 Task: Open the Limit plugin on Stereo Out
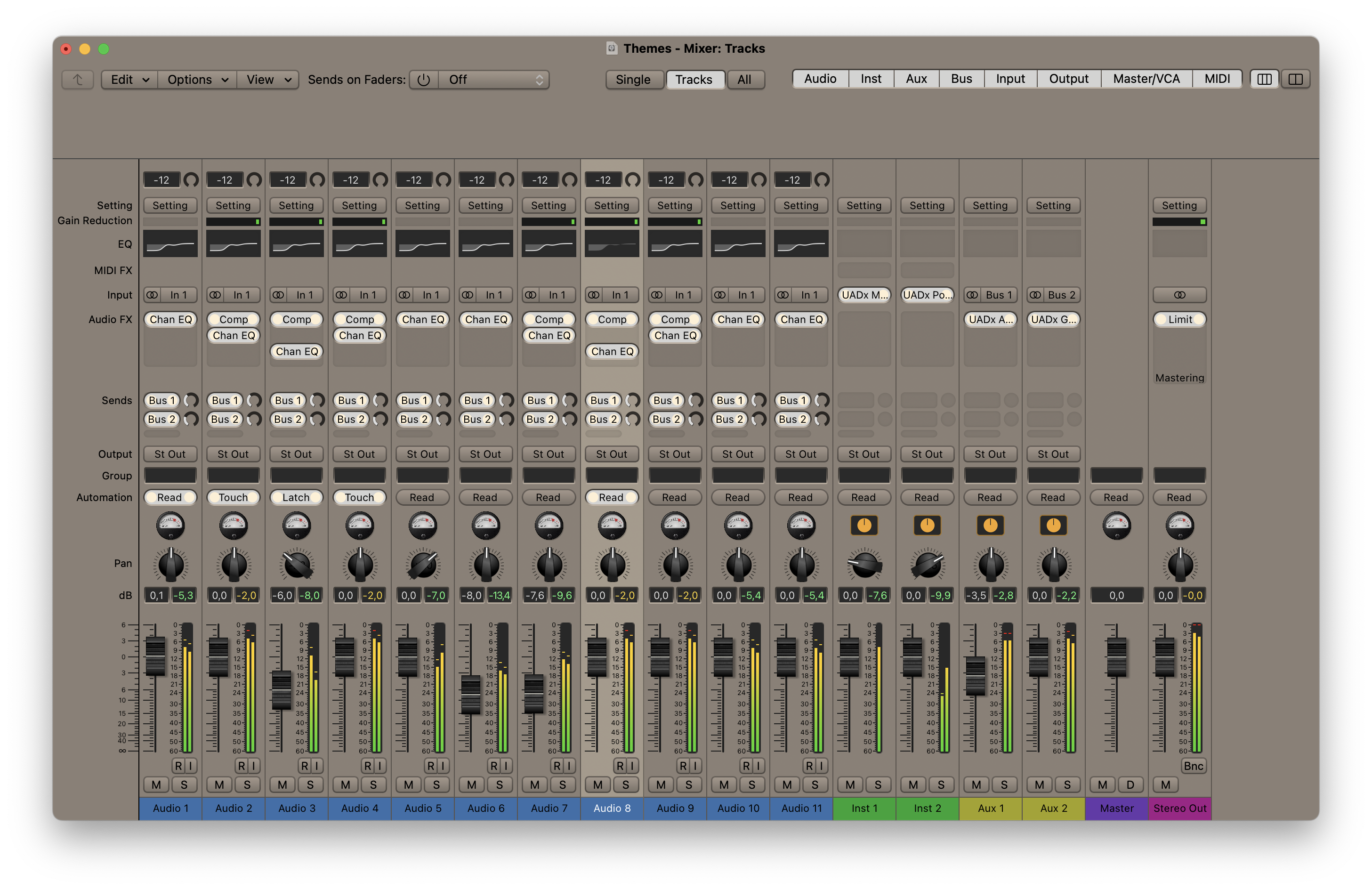(x=1179, y=319)
